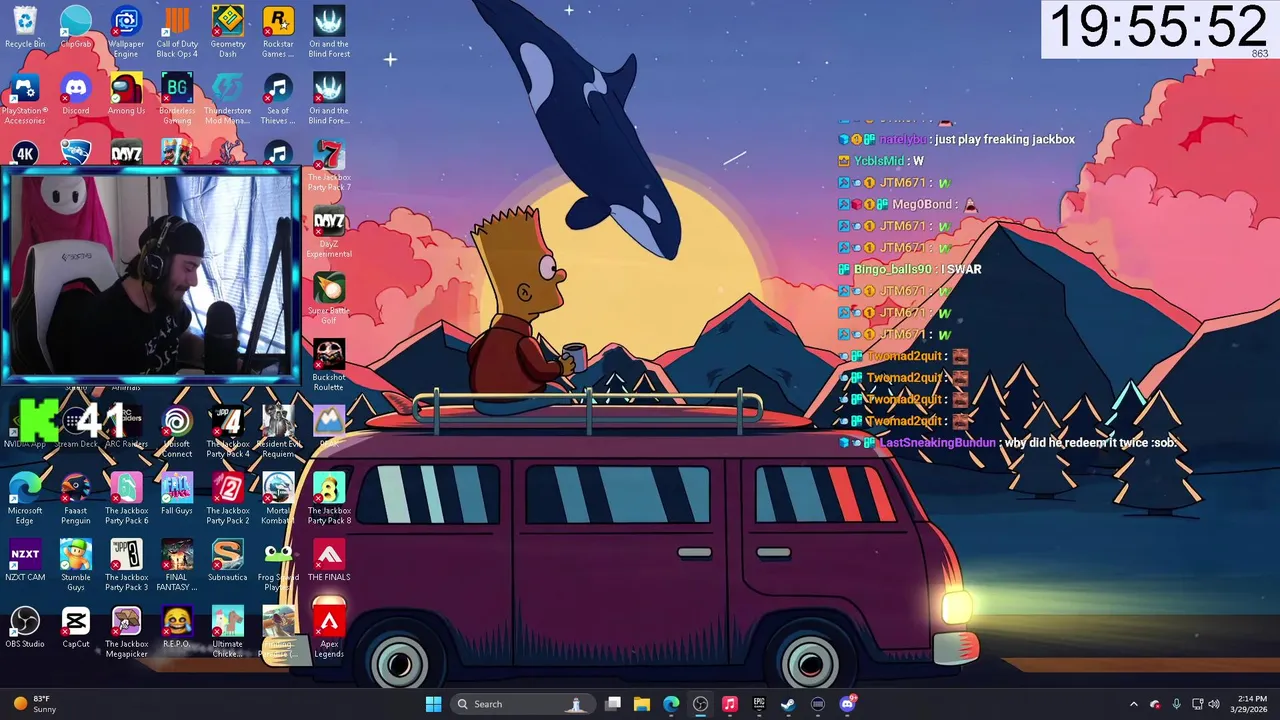Image resolution: width=1280 pixels, height=720 pixels.
Task: Select the Subnautica desktop icon
Action: click(228, 562)
